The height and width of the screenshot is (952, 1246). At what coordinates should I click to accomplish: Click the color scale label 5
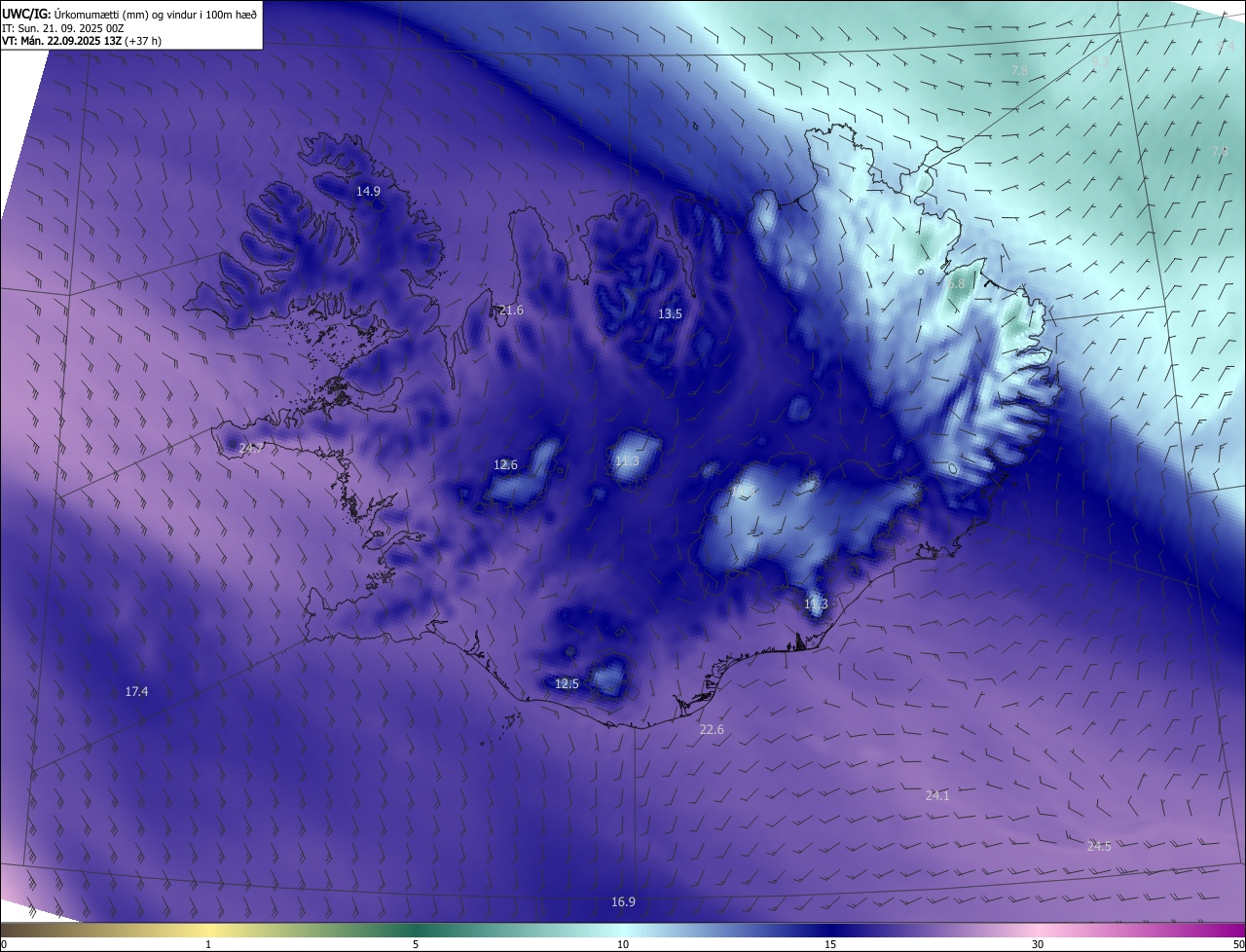pos(416,945)
